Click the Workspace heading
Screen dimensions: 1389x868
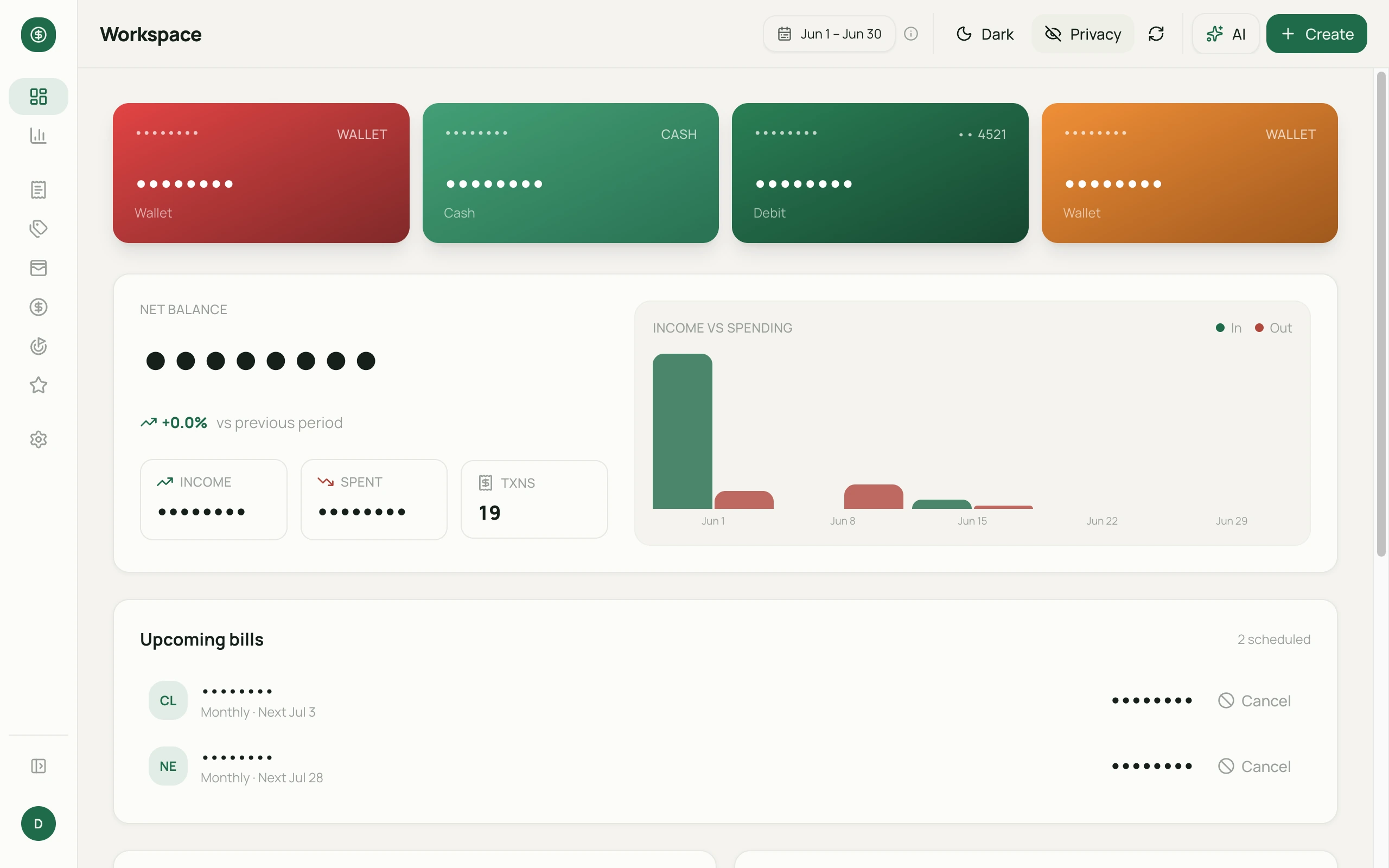[x=151, y=34]
